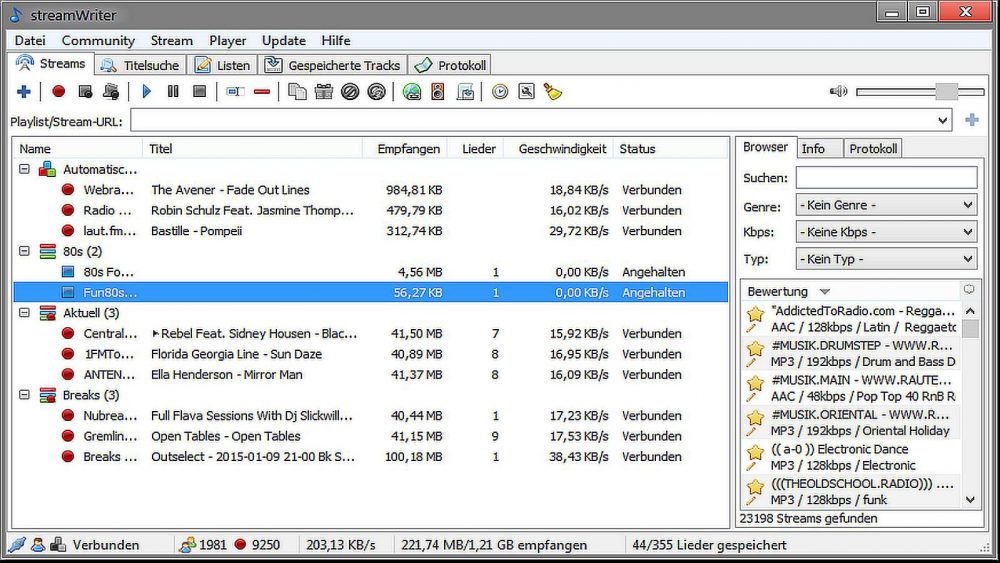Image resolution: width=1000 pixels, height=563 pixels.
Task: Sort the list by Geschwindigkeit column header
Action: click(562, 149)
